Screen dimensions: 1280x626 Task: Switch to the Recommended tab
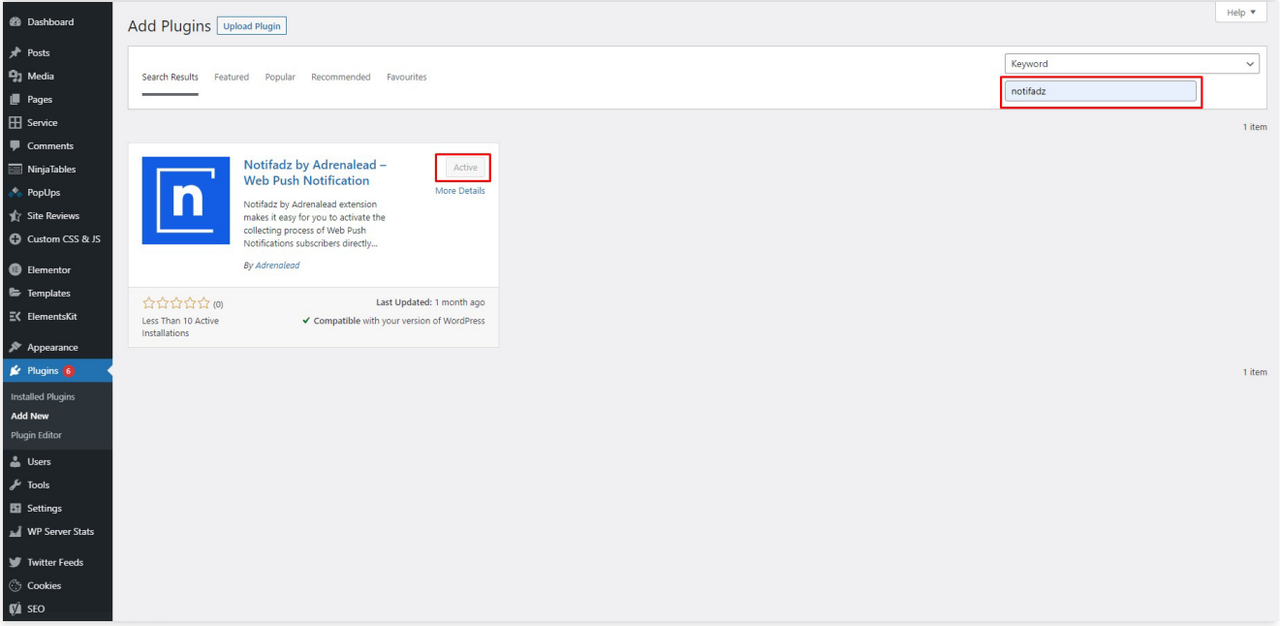[341, 77]
